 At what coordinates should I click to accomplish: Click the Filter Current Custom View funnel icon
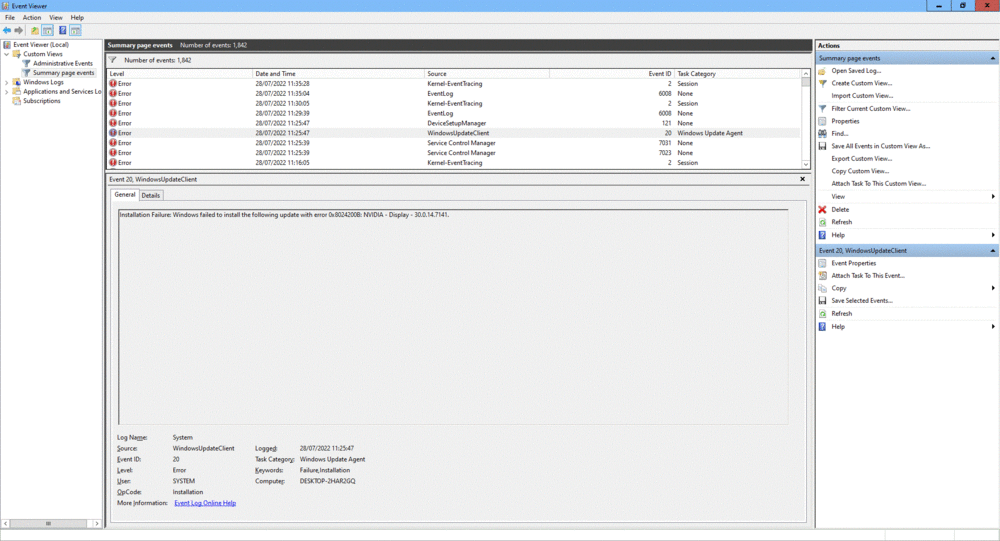pyautogui.click(x=823, y=108)
